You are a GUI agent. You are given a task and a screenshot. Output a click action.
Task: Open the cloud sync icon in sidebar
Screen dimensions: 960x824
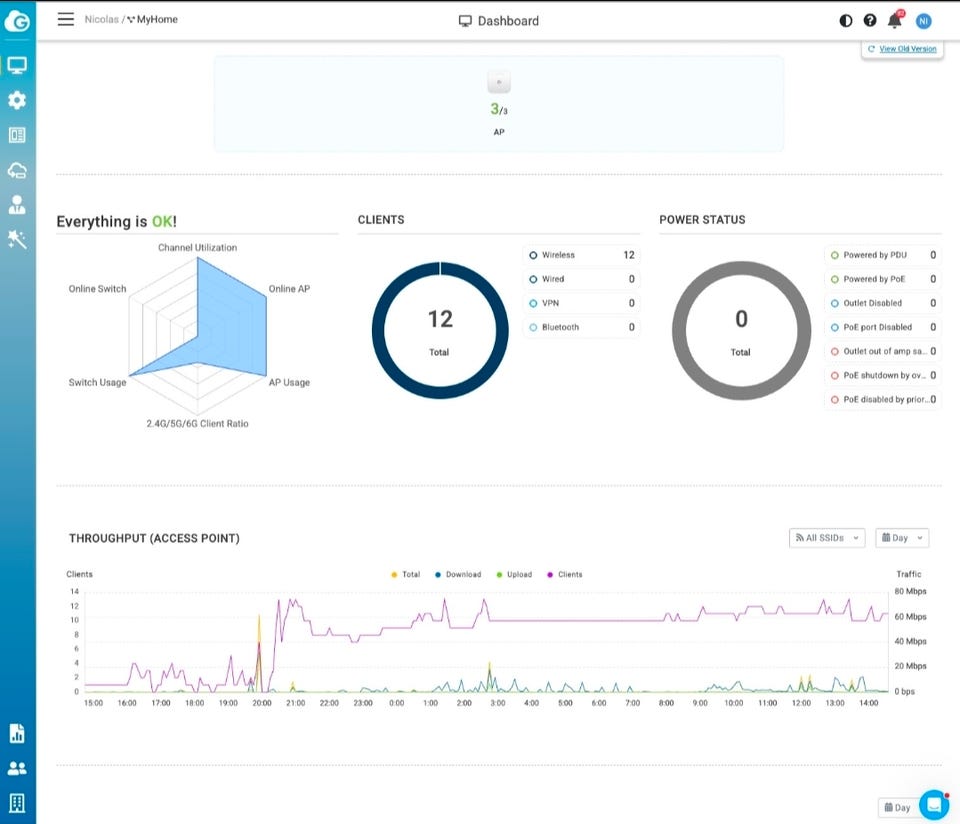point(17,170)
